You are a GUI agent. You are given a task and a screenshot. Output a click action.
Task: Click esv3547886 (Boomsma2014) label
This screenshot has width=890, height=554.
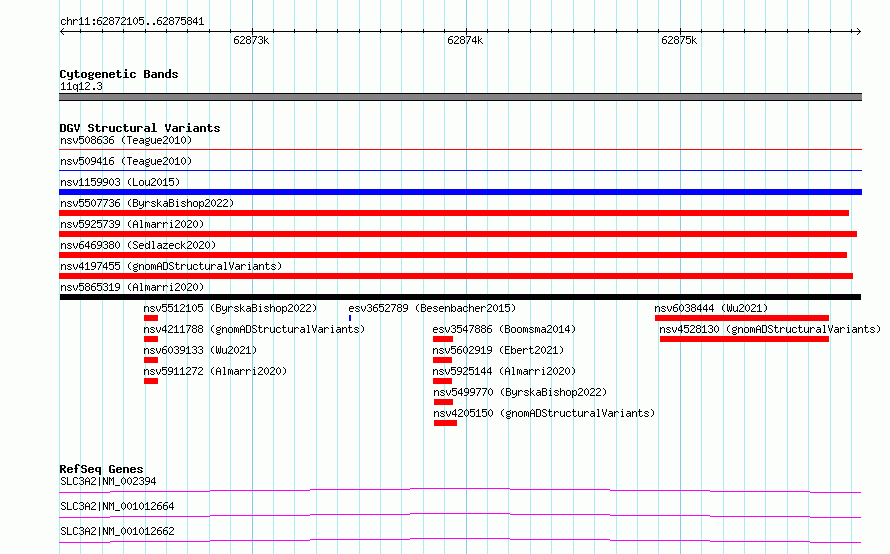click(504, 329)
